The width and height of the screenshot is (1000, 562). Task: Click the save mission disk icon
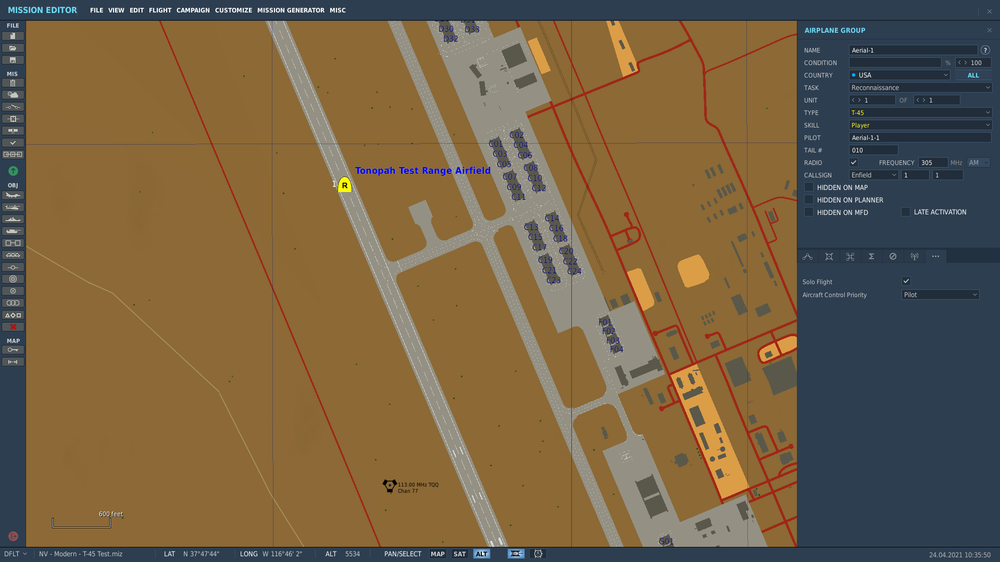click(13, 60)
